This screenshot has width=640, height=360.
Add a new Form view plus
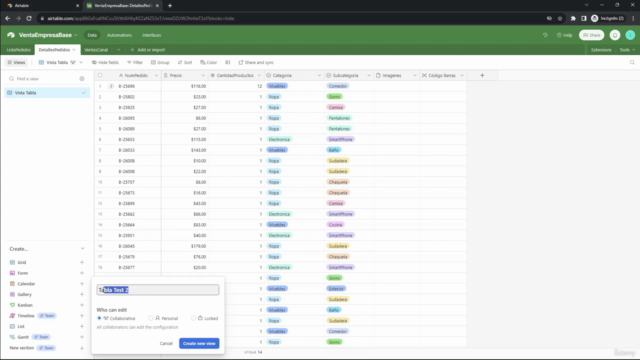click(x=82, y=273)
